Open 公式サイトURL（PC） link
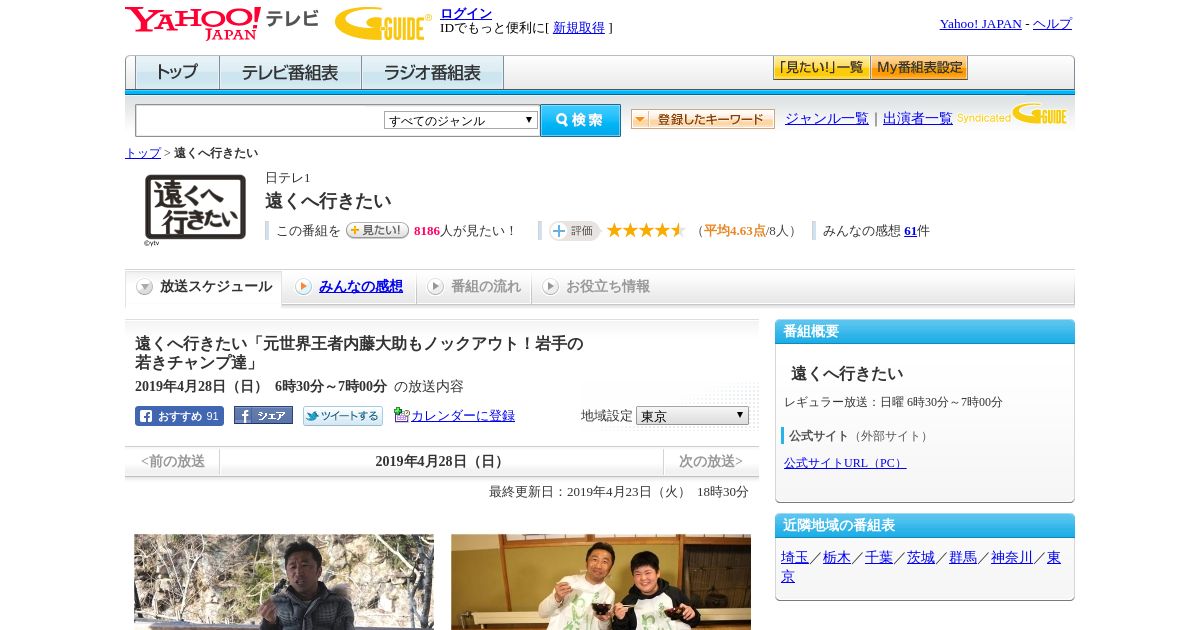1200x630 pixels. pyautogui.click(x=845, y=463)
